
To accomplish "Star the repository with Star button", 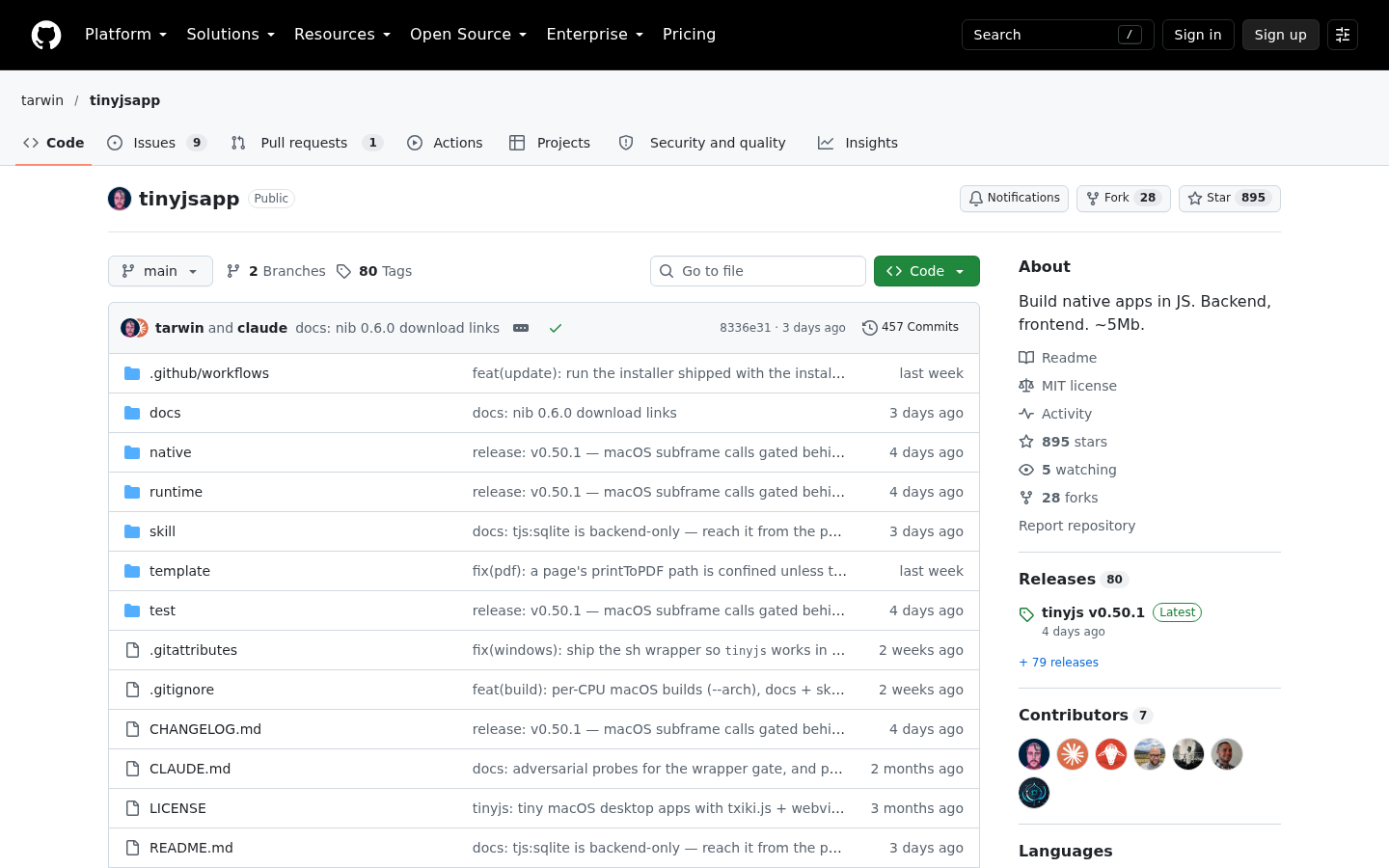I will point(1229,198).
